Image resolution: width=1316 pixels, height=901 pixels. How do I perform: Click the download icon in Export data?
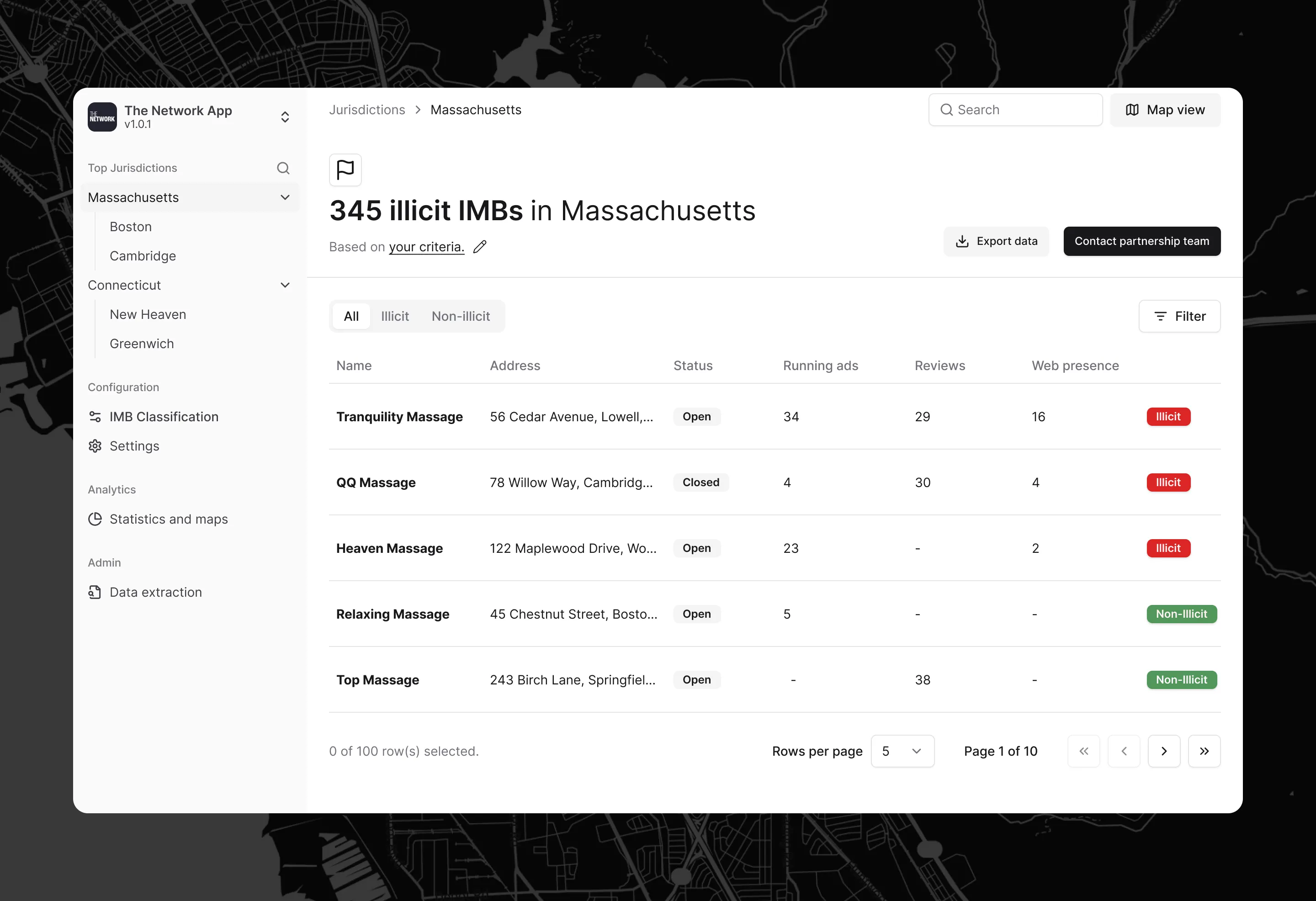tap(961, 241)
